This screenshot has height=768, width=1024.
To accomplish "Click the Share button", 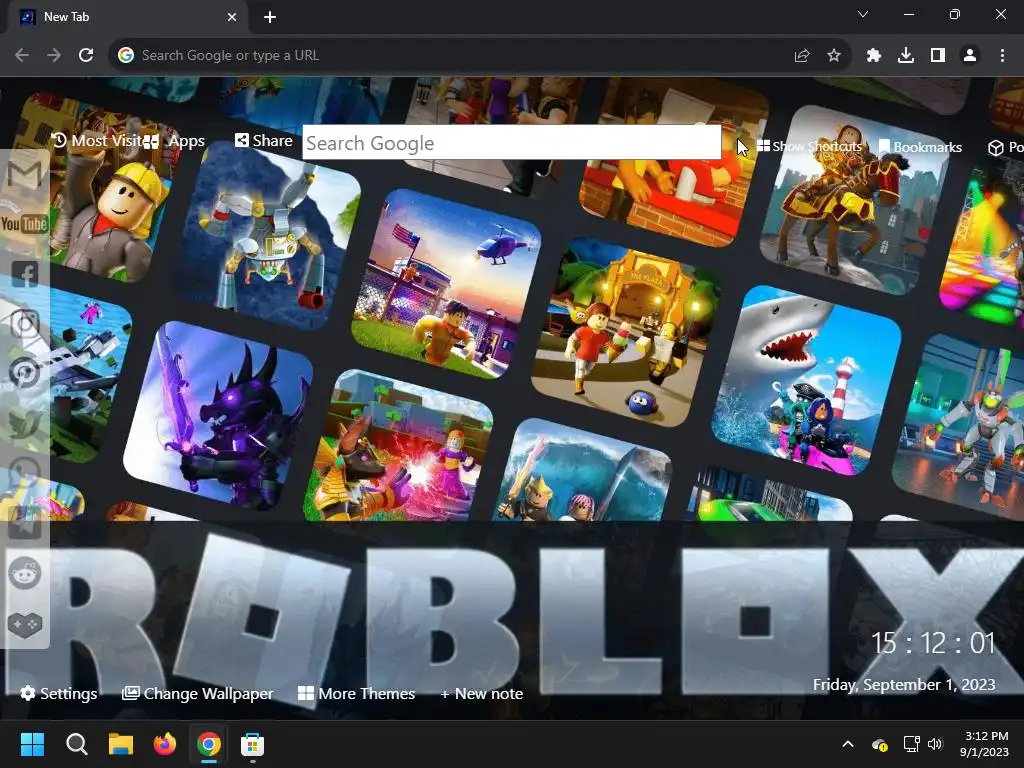I will [264, 140].
